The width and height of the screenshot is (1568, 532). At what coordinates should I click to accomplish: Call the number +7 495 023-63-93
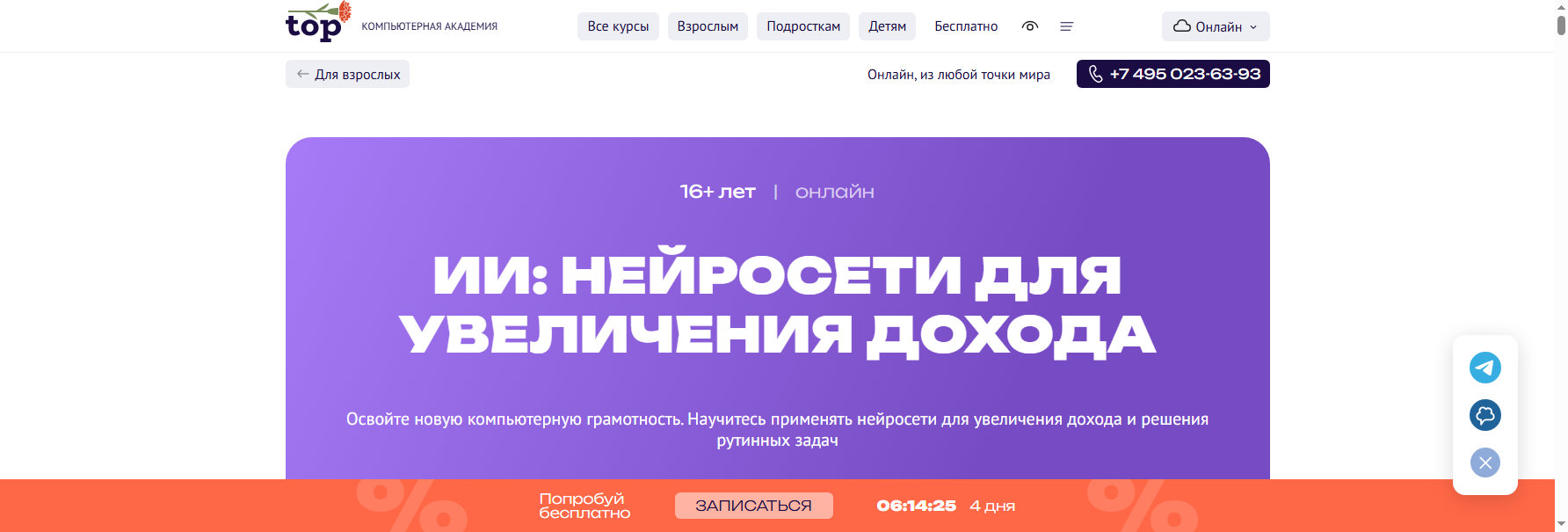tap(1173, 74)
